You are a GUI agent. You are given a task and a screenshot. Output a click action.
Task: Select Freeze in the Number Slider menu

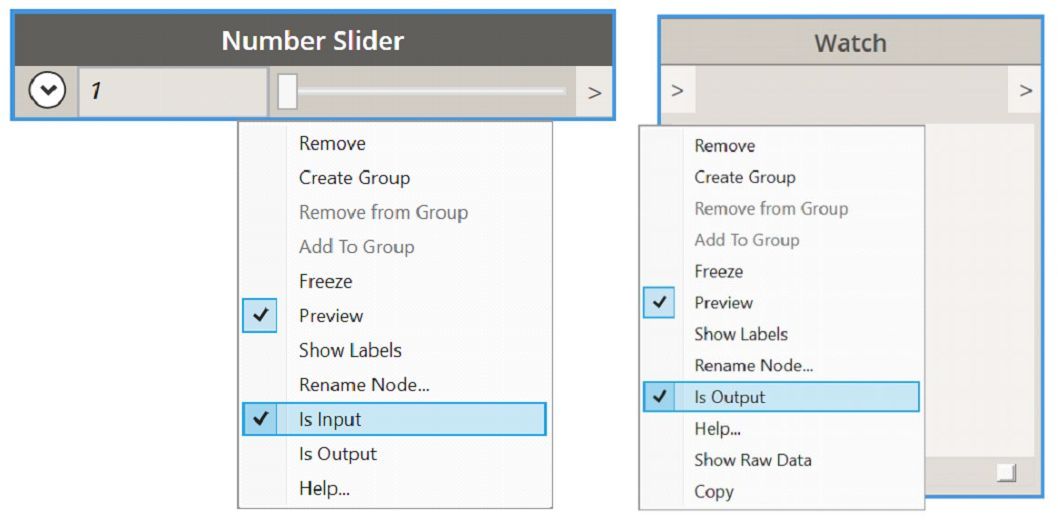tap(325, 282)
